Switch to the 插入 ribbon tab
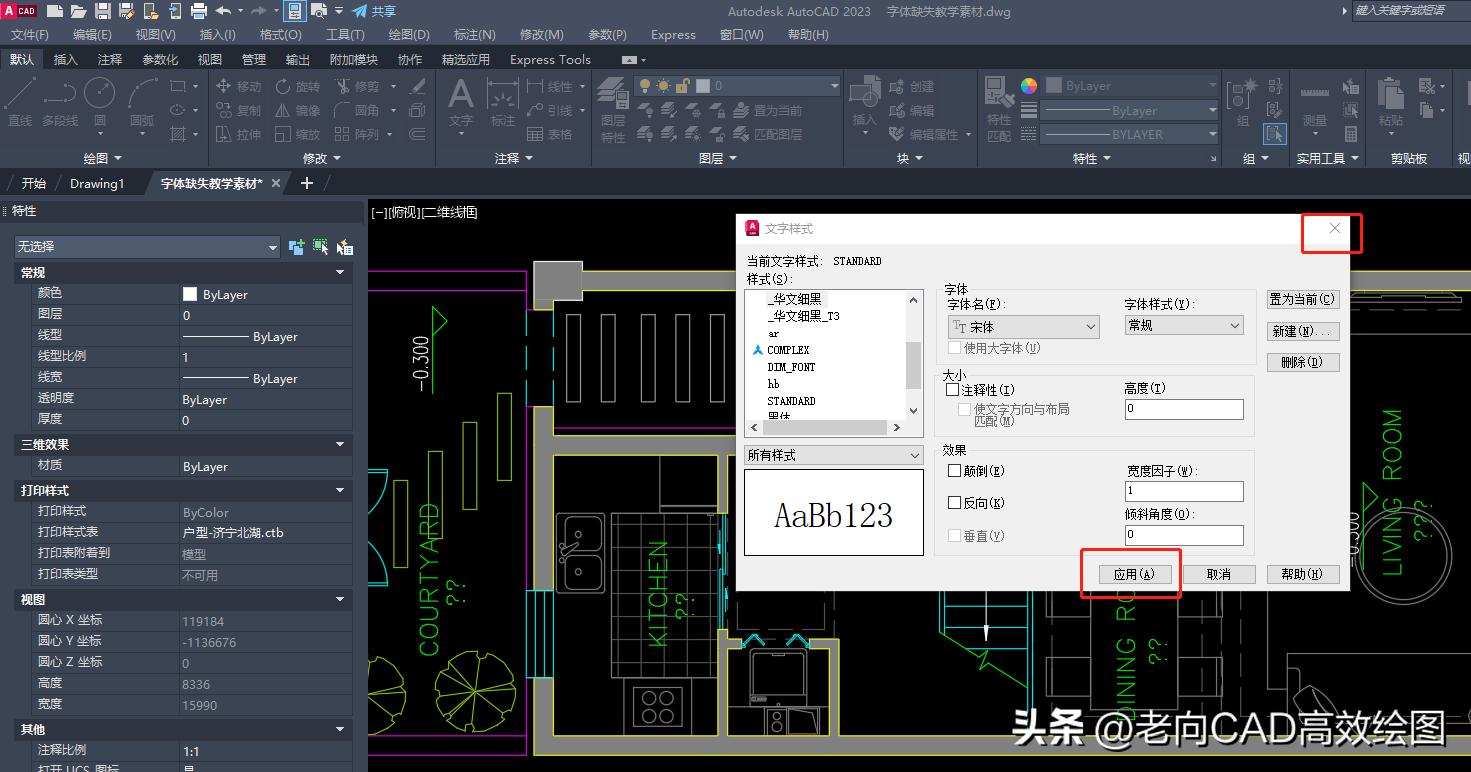 pyautogui.click(x=64, y=59)
